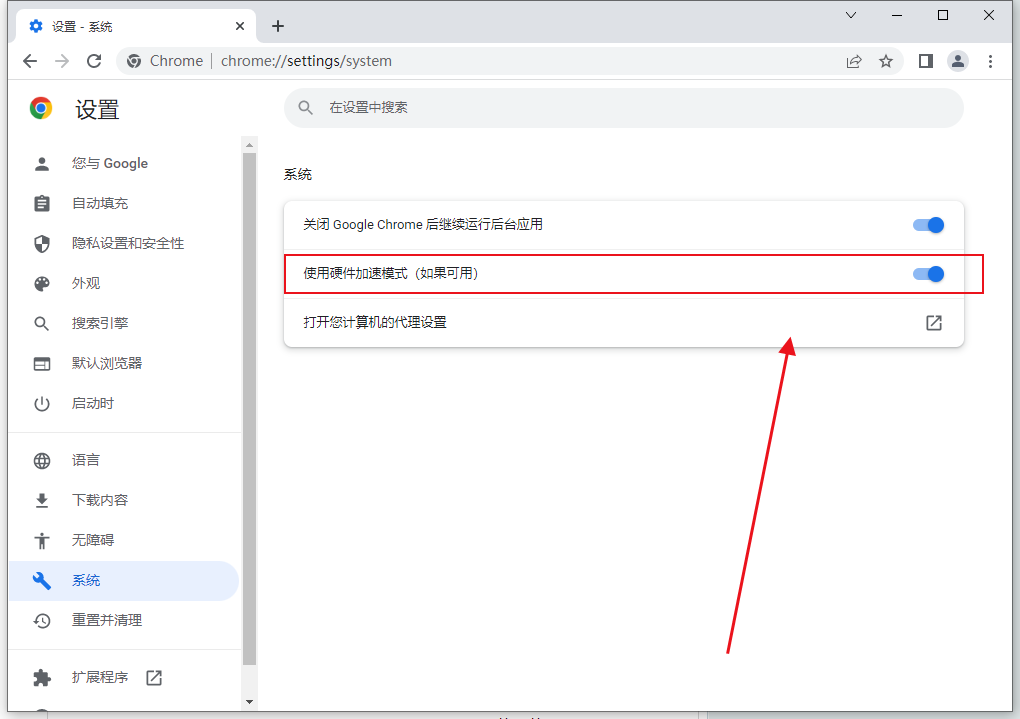The width and height of the screenshot is (1020, 719).
Task: Click sidebar scrollbar down arrow
Action: tap(249, 702)
